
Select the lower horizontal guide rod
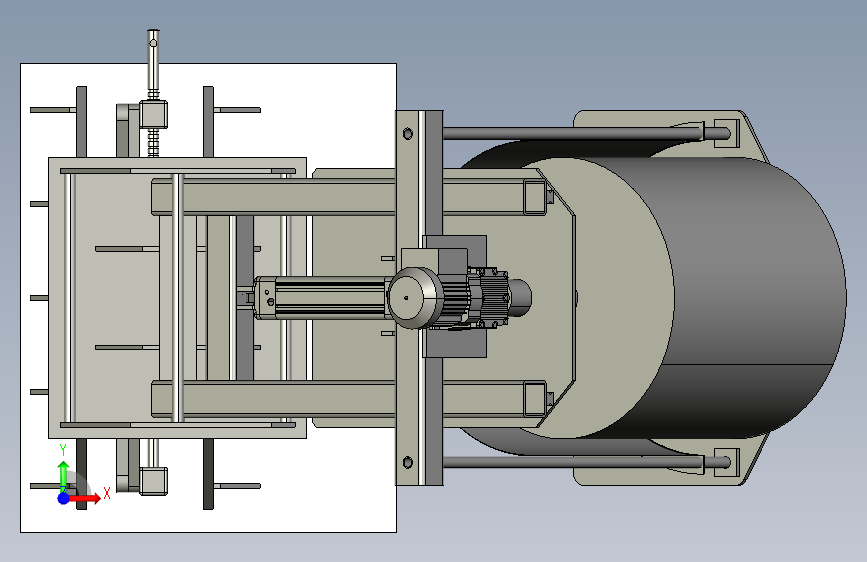[586, 462]
